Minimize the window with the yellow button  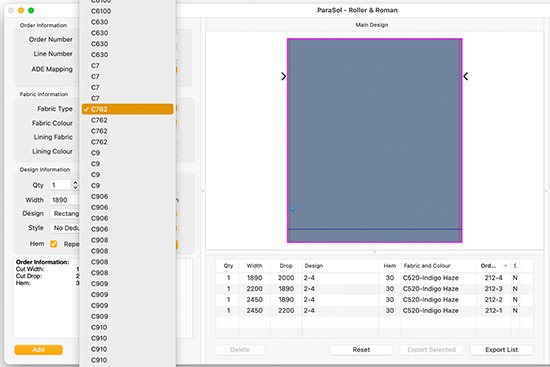click(x=21, y=11)
